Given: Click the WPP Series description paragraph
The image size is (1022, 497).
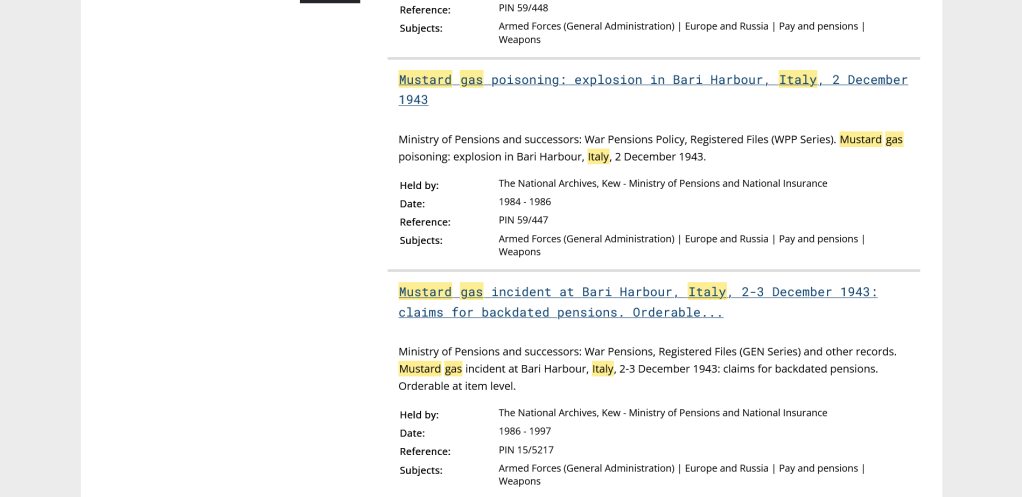Looking at the screenshot, I should [x=650, y=148].
